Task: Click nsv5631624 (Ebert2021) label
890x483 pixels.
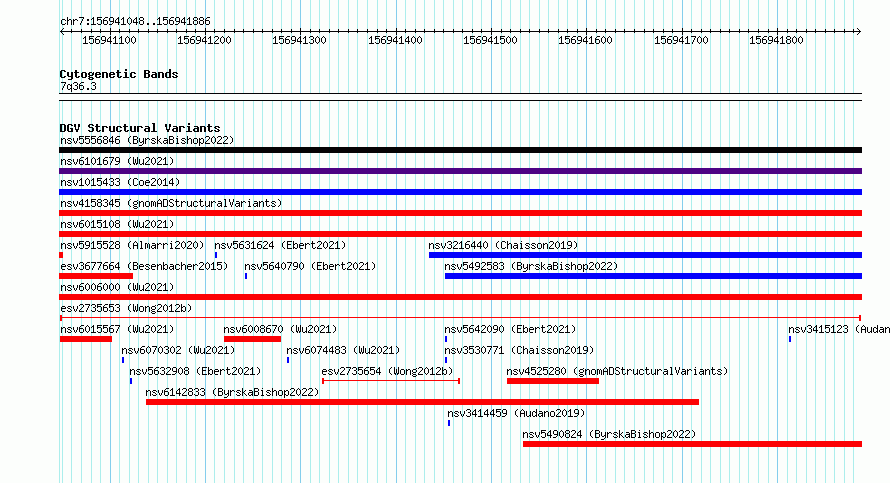Action: 280,245
